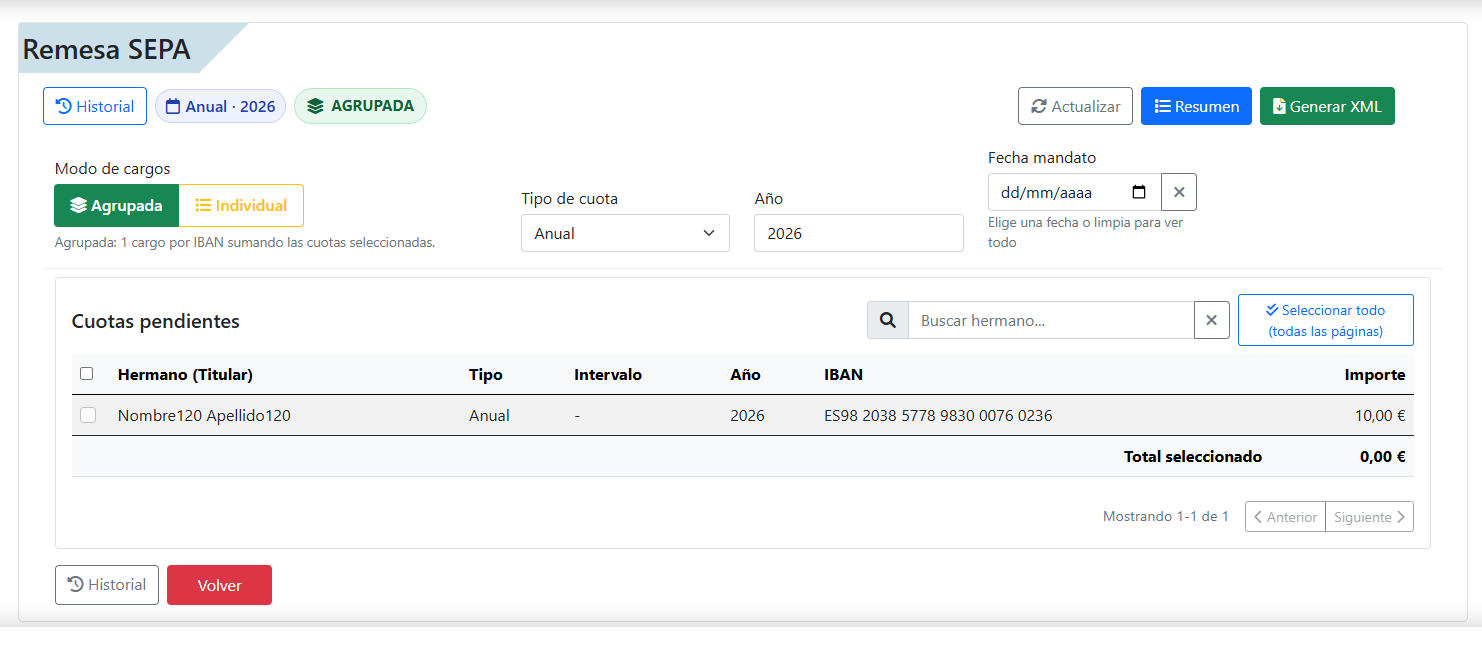
Task: Click the AGRUPADA green badge
Action: click(x=360, y=106)
